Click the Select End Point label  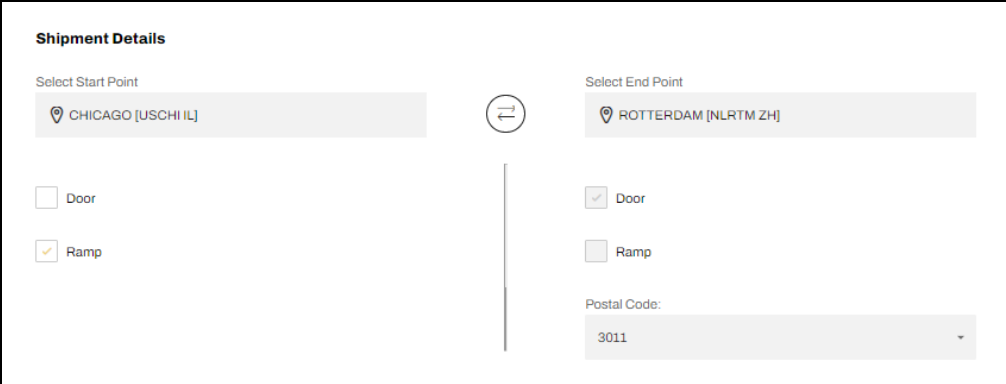[634, 82]
